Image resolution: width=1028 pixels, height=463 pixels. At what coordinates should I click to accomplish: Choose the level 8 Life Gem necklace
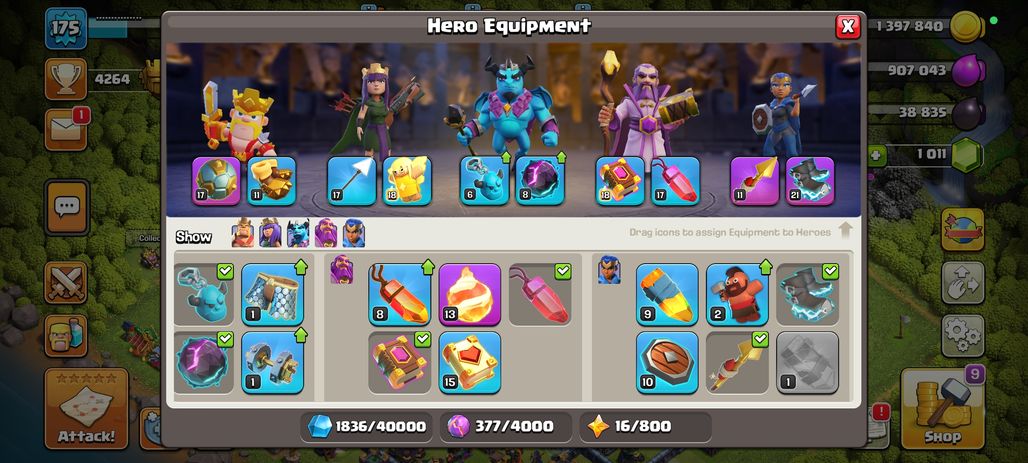click(x=399, y=294)
